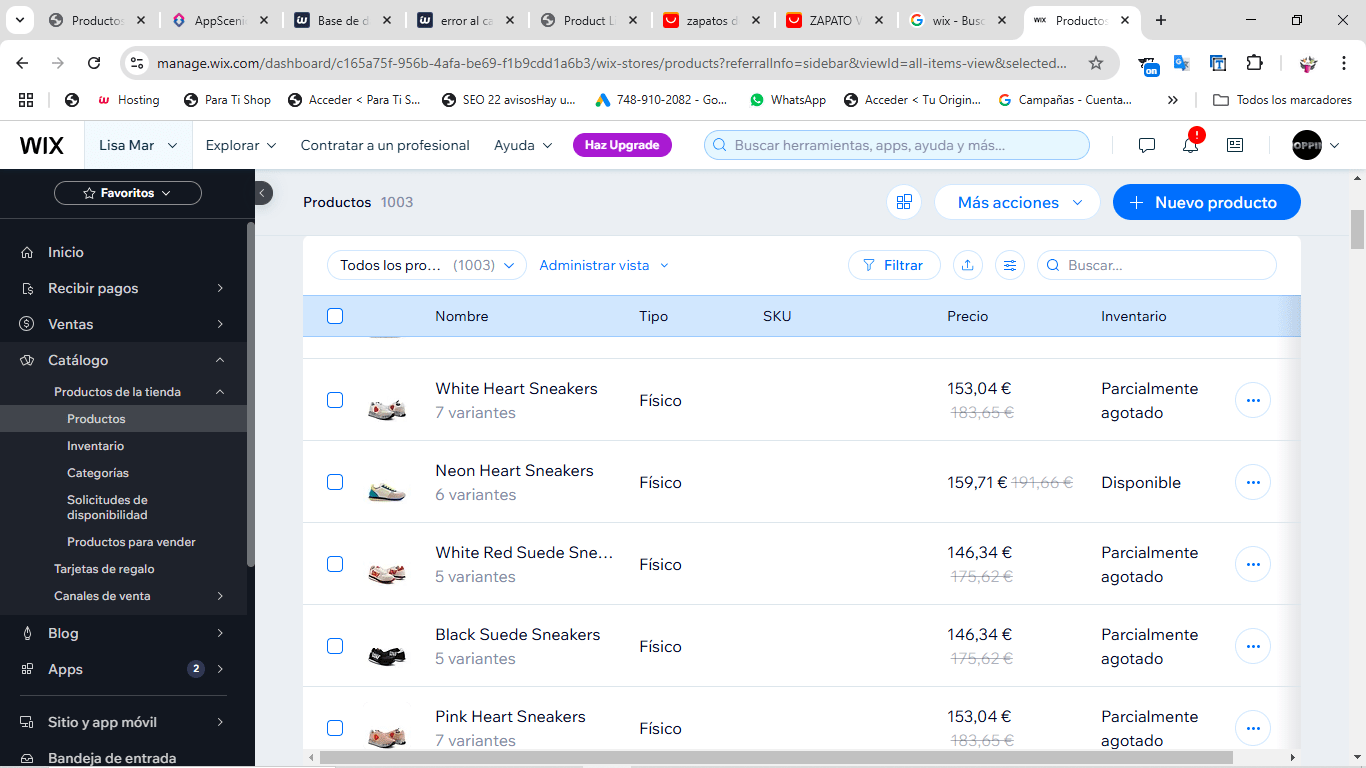Show more bookmarks with double chevron
Screen dimensions: 1366x768
[1173, 100]
